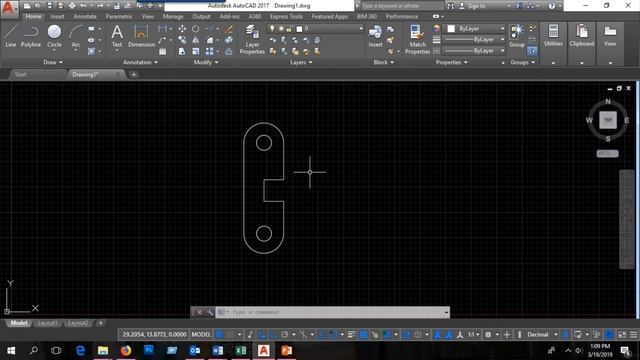The width and height of the screenshot is (640, 360).
Task: Select the Polyline tool
Action: tap(31, 36)
